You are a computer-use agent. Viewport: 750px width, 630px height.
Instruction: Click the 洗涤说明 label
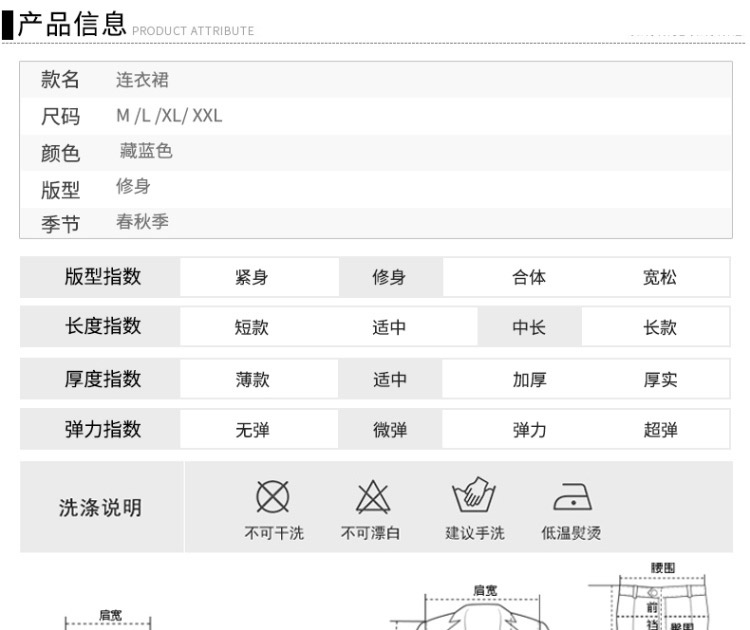pyautogui.click(x=100, y=508)
